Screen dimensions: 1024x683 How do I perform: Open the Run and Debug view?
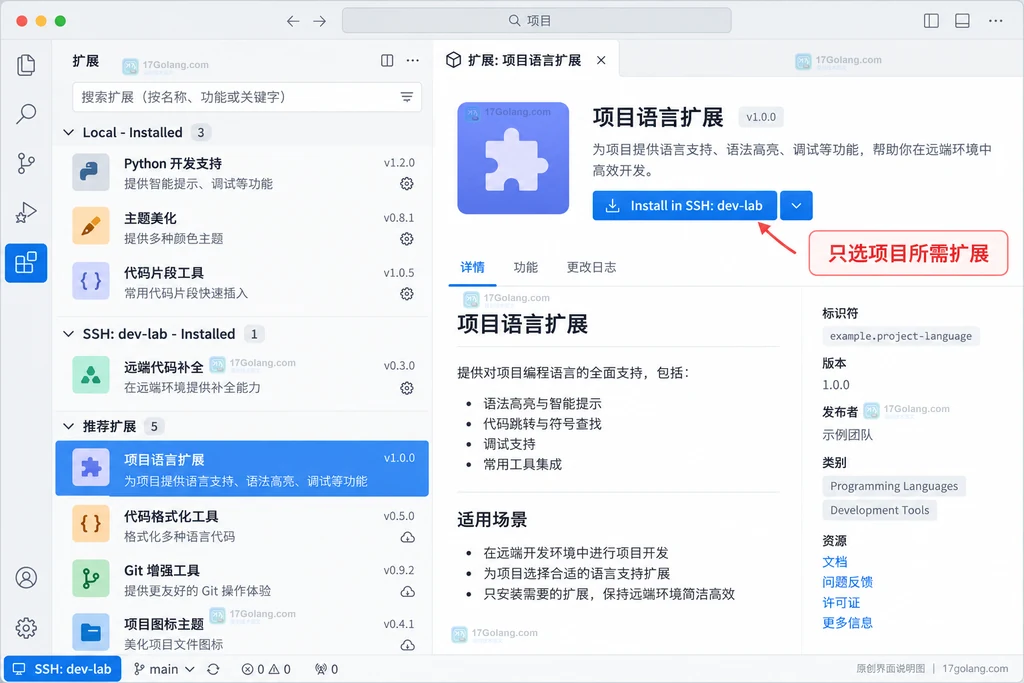(x=26, y=213)
